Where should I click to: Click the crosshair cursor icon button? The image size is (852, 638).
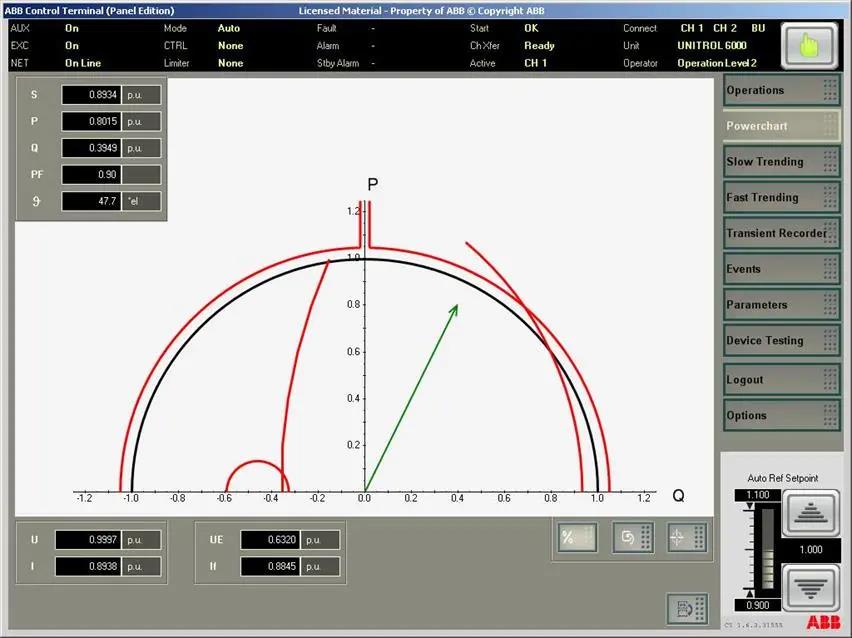pos(687,537)
